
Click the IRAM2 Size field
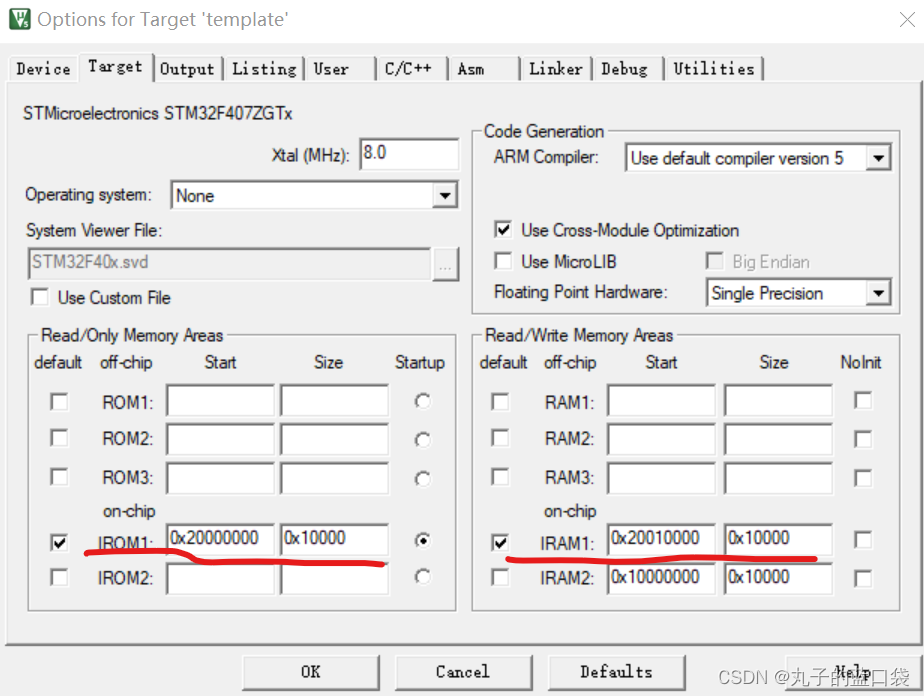(778, 578)
